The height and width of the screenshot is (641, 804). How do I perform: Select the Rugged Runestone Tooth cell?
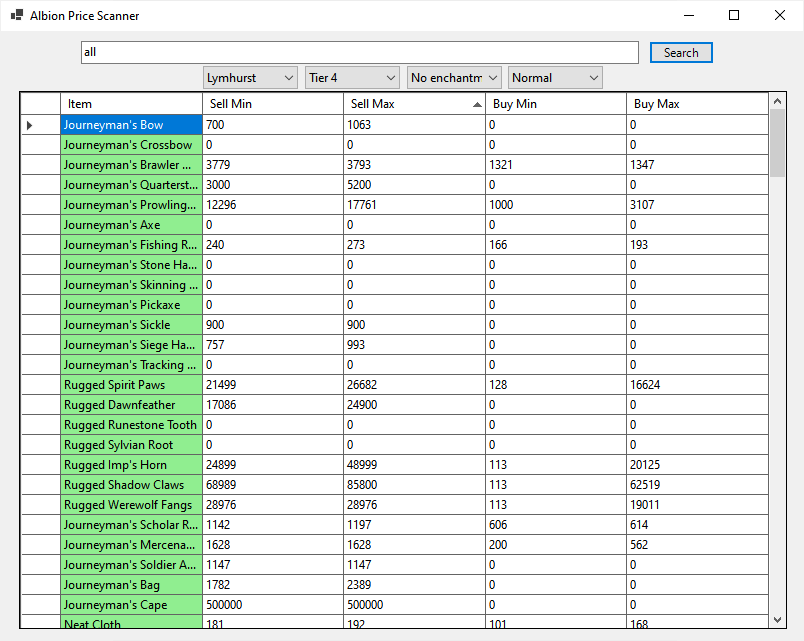[x=132, y=425]
